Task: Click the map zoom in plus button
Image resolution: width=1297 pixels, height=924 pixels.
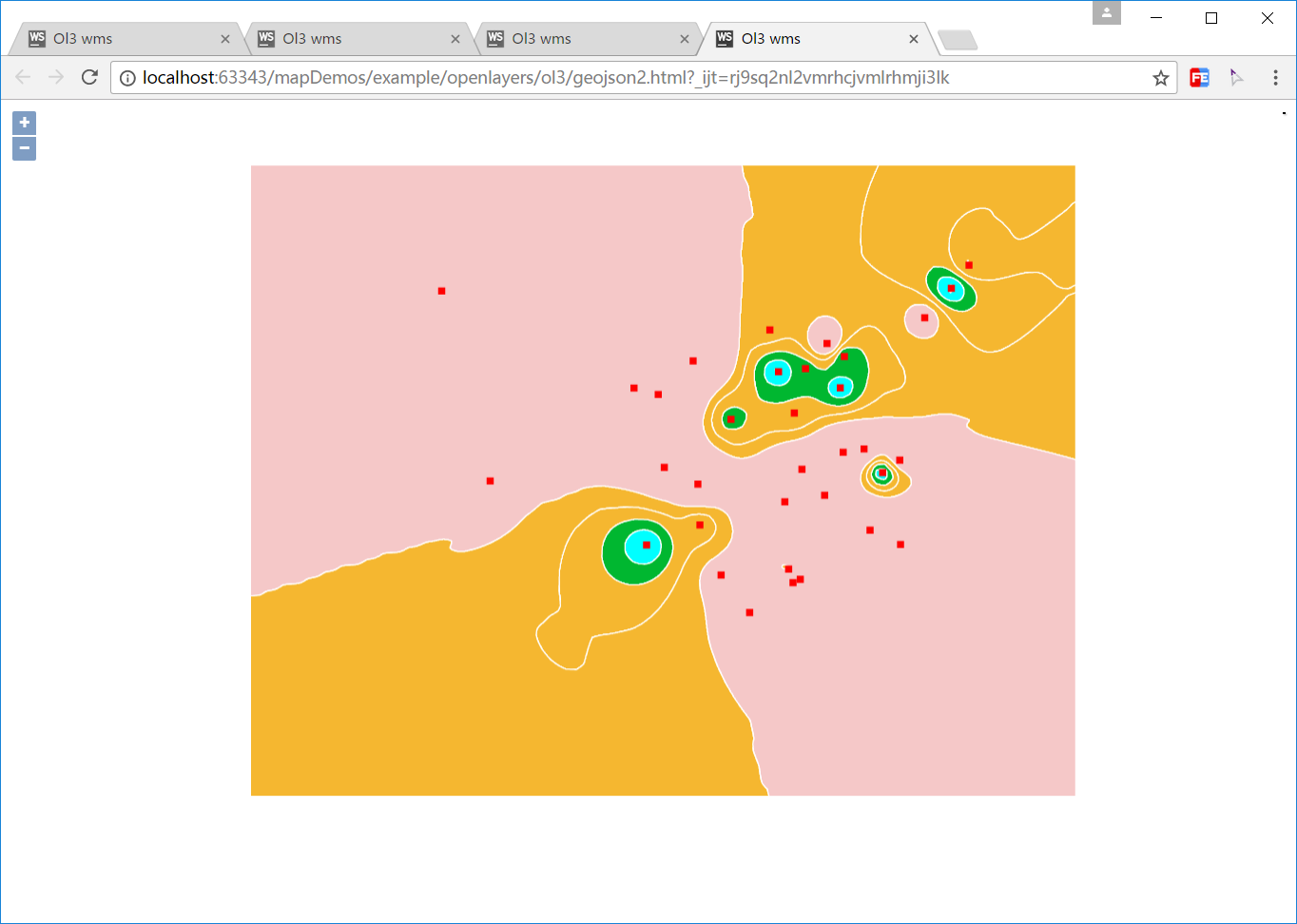Action: [24, 123]
